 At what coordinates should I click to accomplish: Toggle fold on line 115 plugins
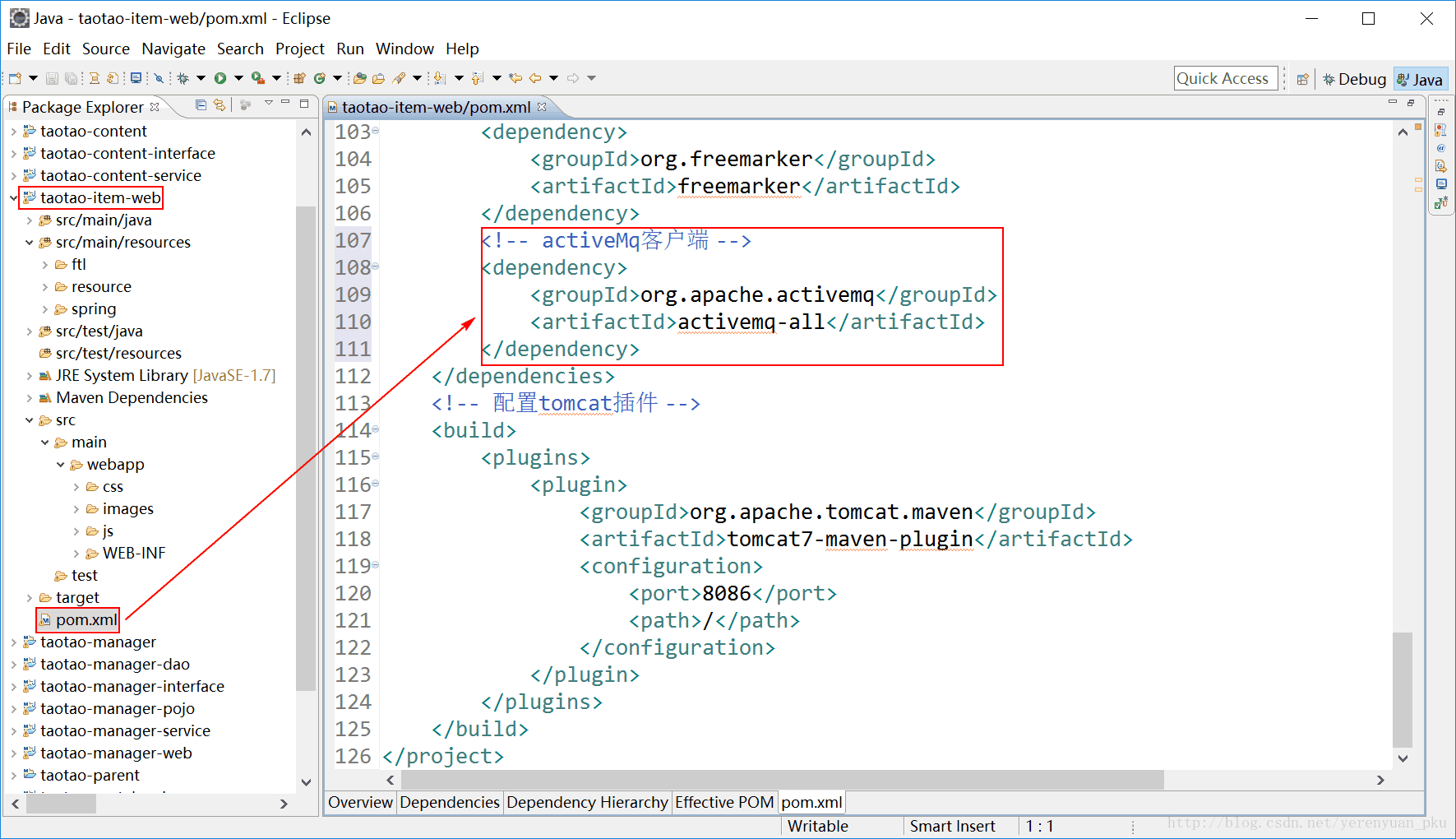pos(376,457)
